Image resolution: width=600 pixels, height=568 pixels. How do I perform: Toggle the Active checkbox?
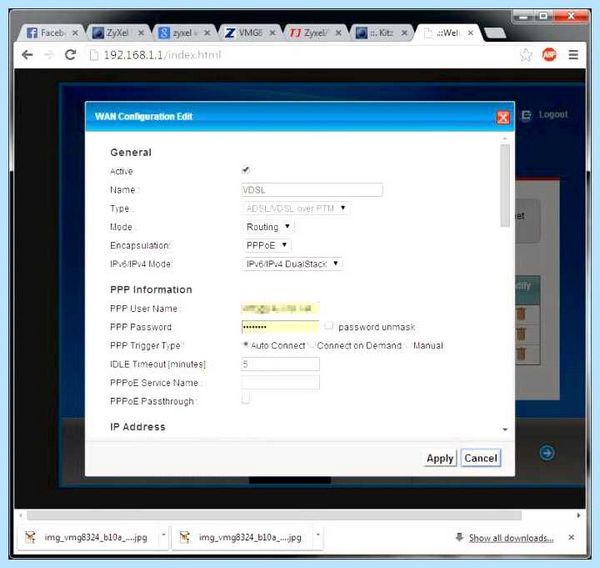tap(246, 170)
